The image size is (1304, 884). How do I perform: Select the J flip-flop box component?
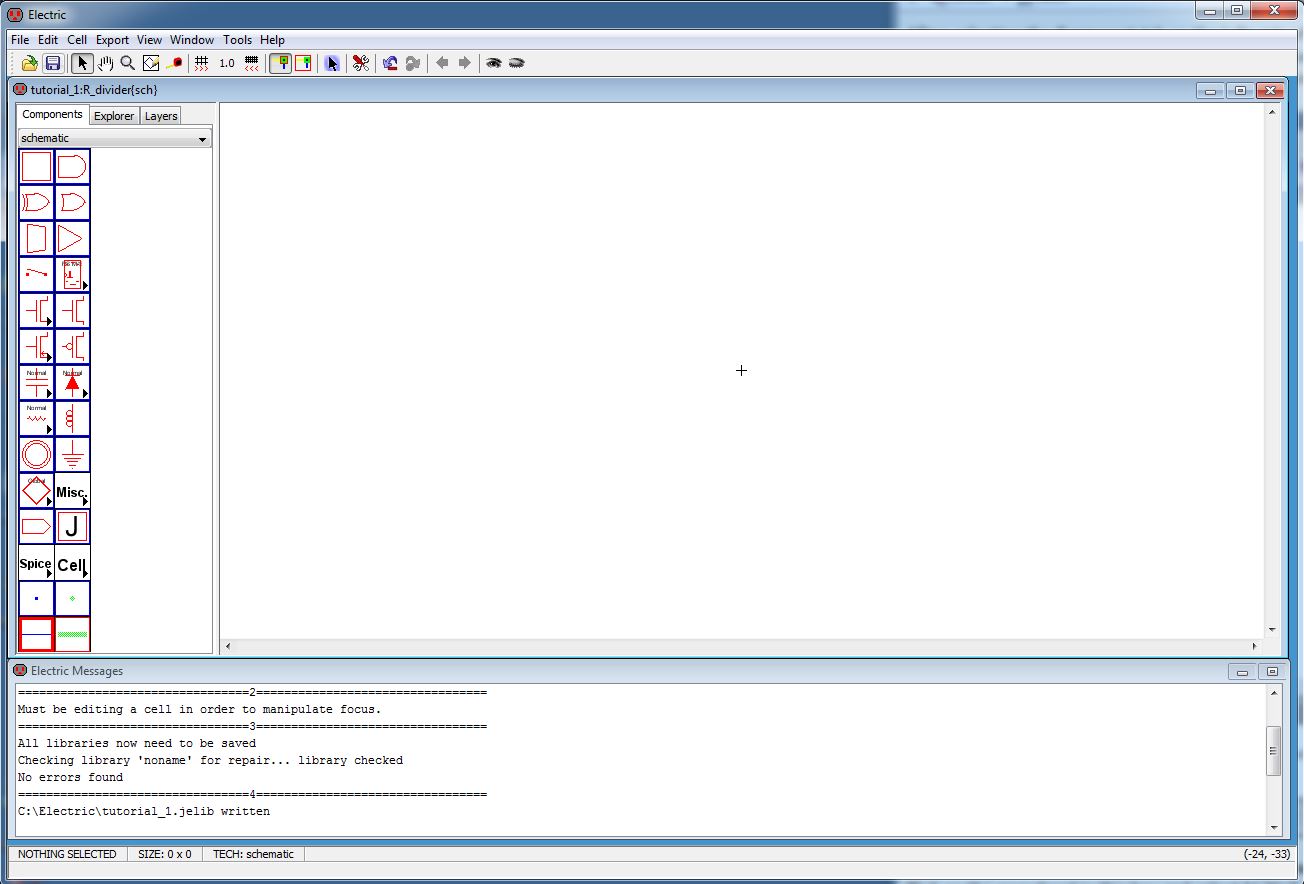(72, 526)
